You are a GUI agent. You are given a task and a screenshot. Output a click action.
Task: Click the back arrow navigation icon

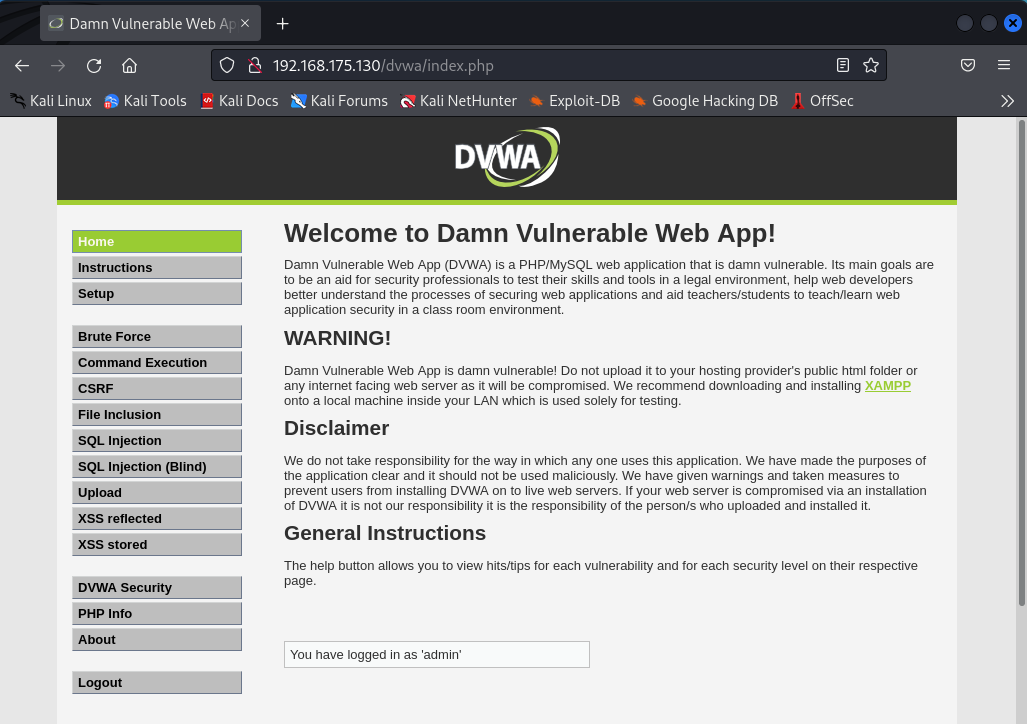(22, 66)
